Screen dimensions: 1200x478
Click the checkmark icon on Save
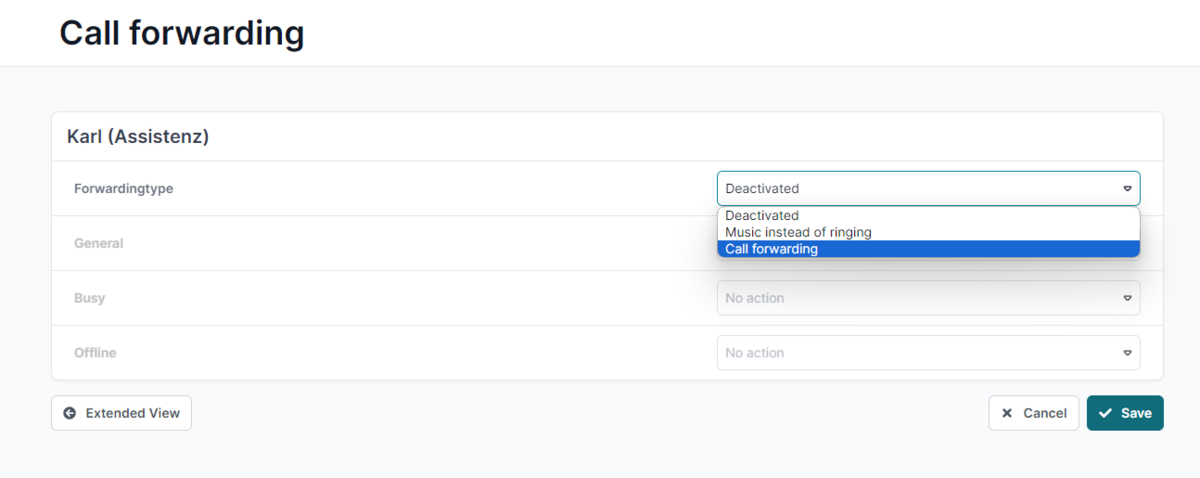click(1105, 413)
